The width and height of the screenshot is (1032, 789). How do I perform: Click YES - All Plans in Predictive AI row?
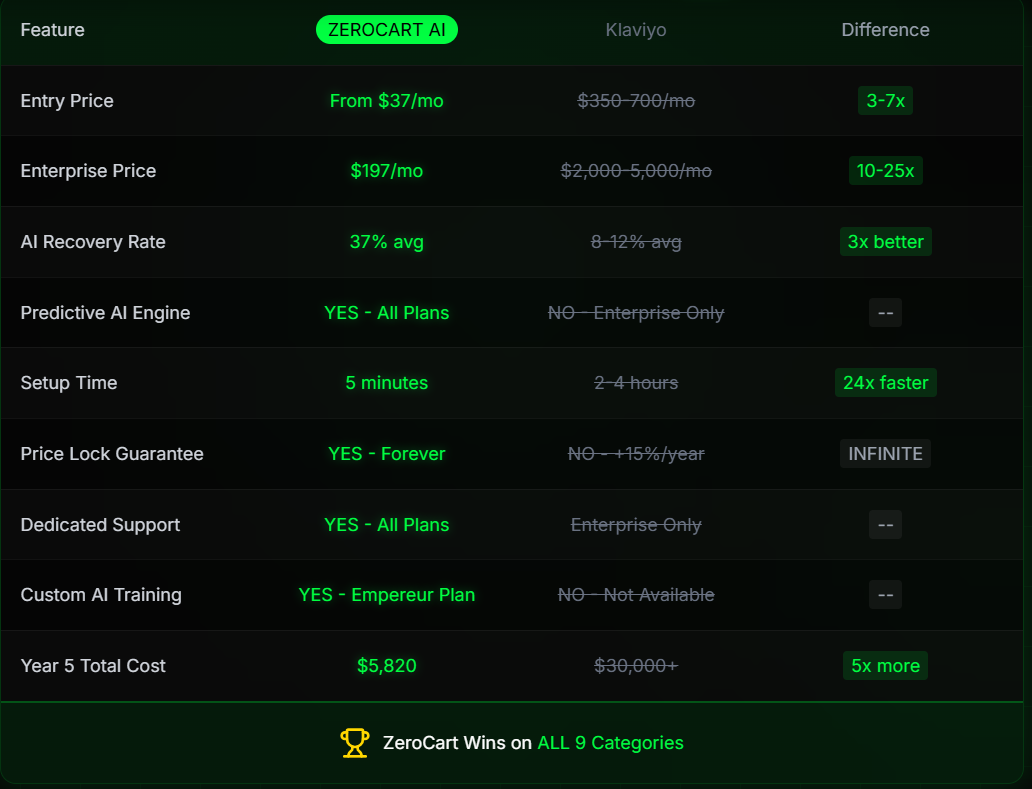[386, 313]
